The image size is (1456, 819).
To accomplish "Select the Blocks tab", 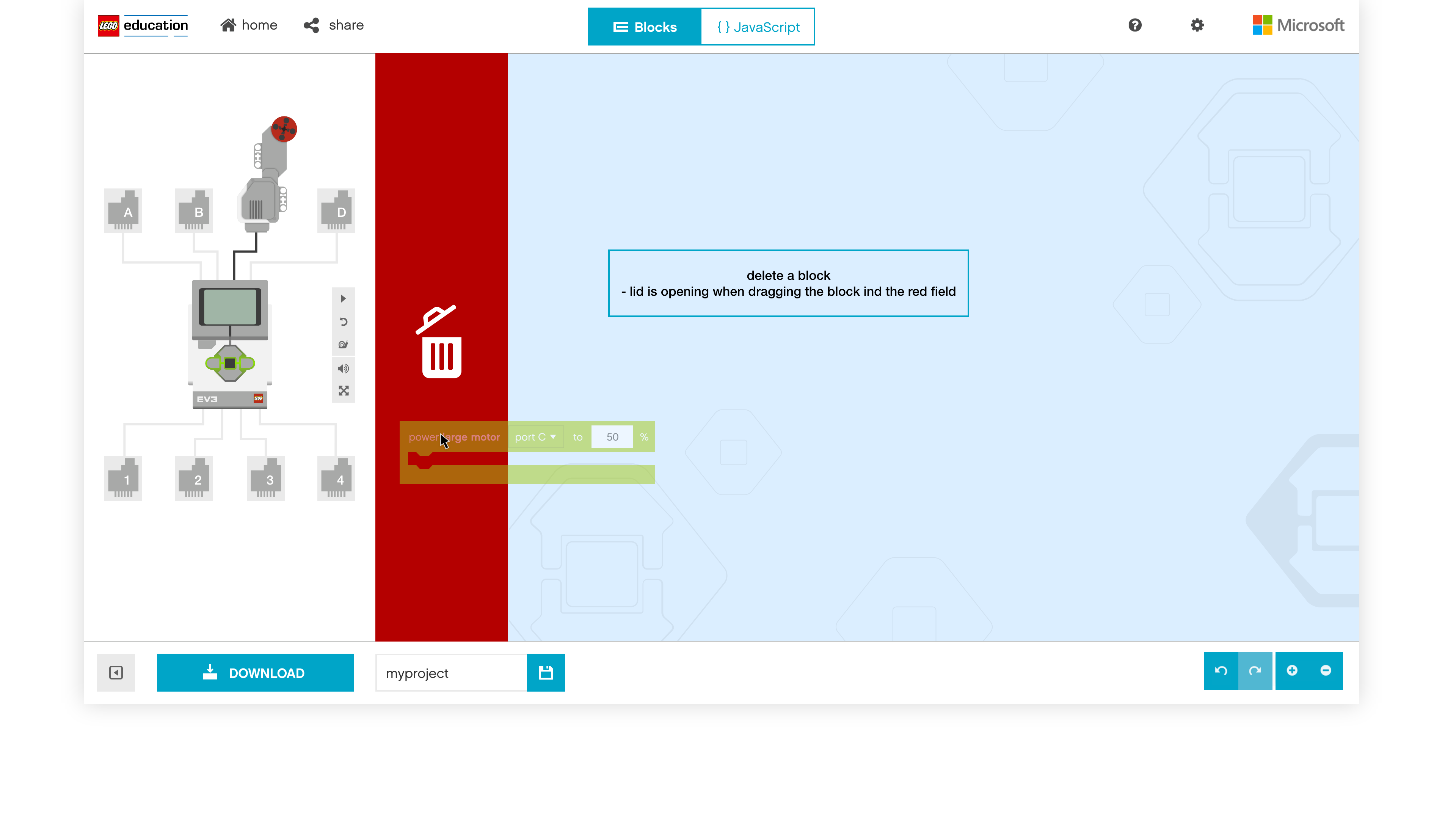I will (x=644, y=27).
